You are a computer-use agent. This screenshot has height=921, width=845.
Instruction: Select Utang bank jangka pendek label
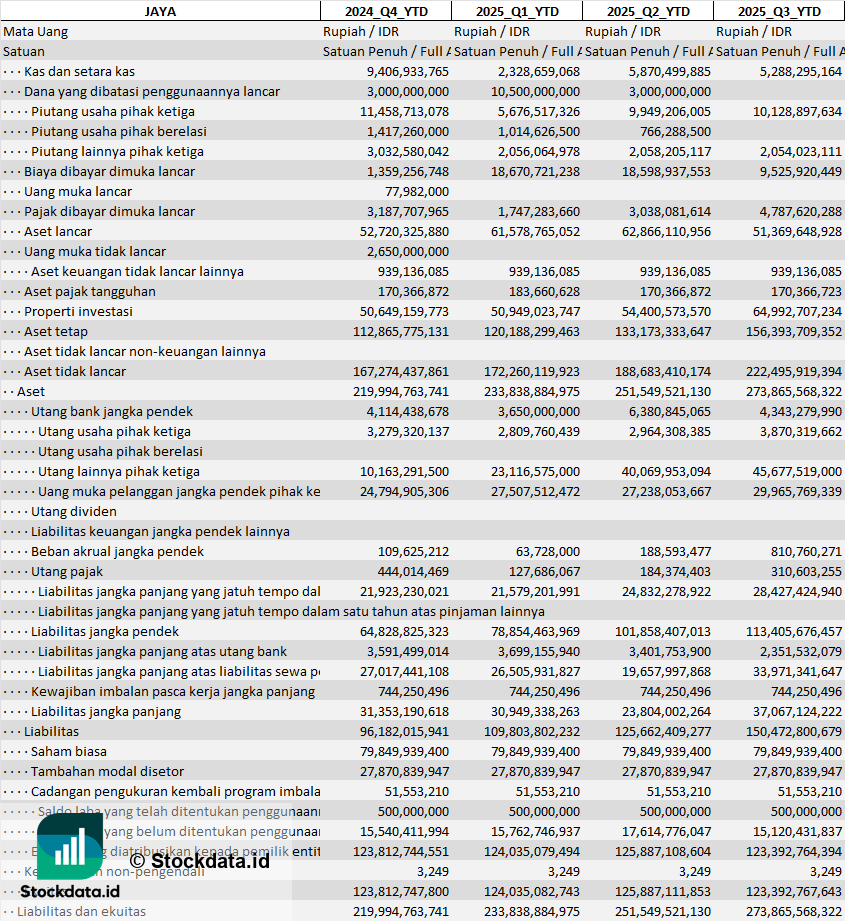click(112, 411)
